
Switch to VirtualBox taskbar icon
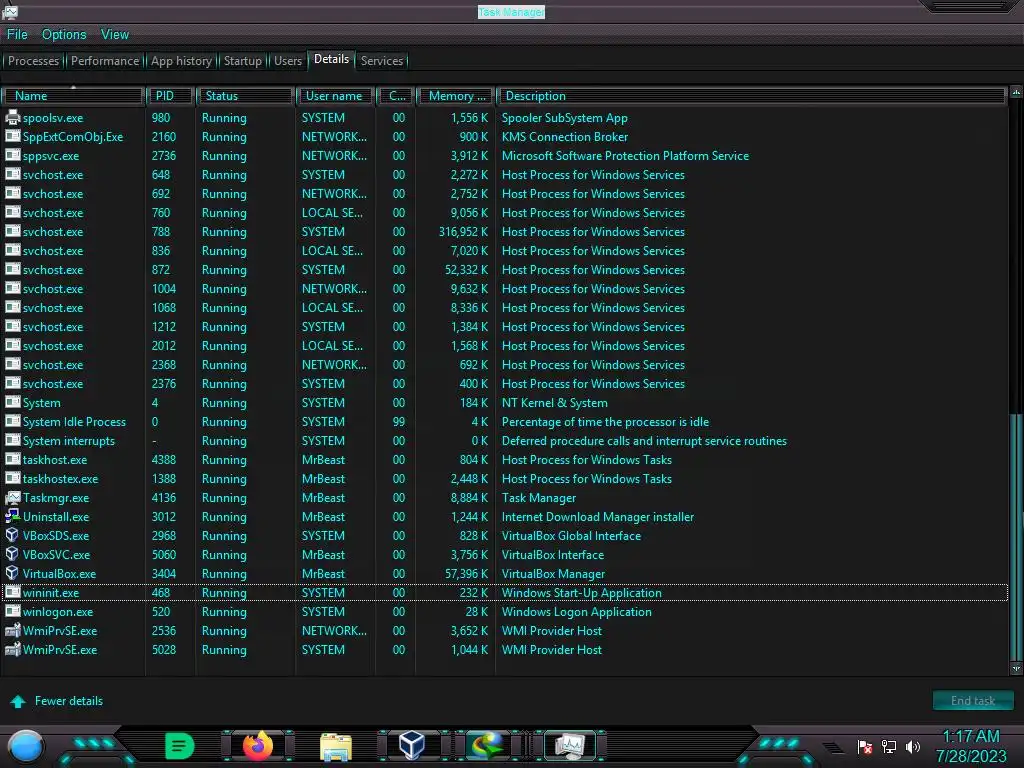pos(412,745)
